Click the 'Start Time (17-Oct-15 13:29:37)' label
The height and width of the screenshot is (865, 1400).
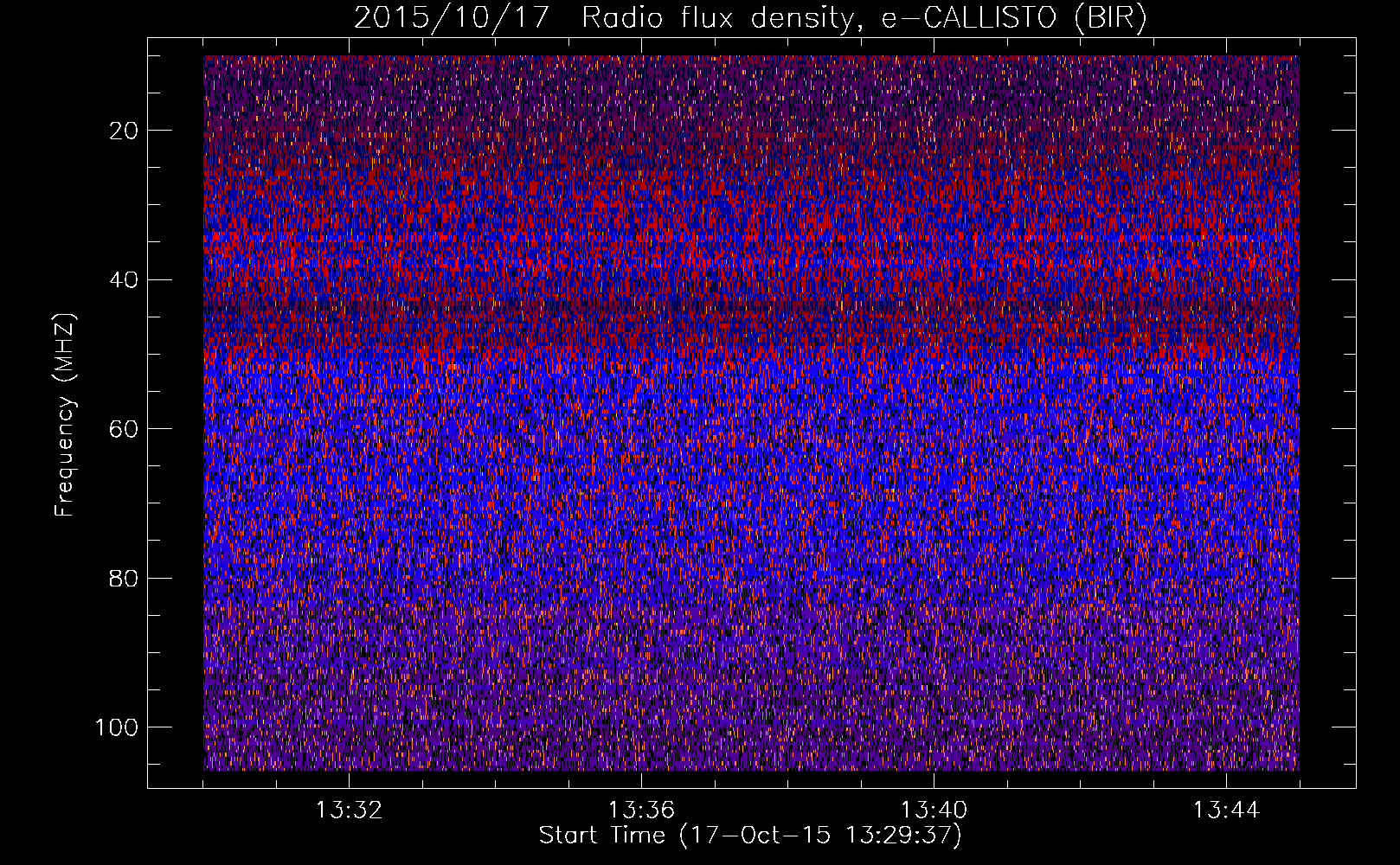coord(750,836)
